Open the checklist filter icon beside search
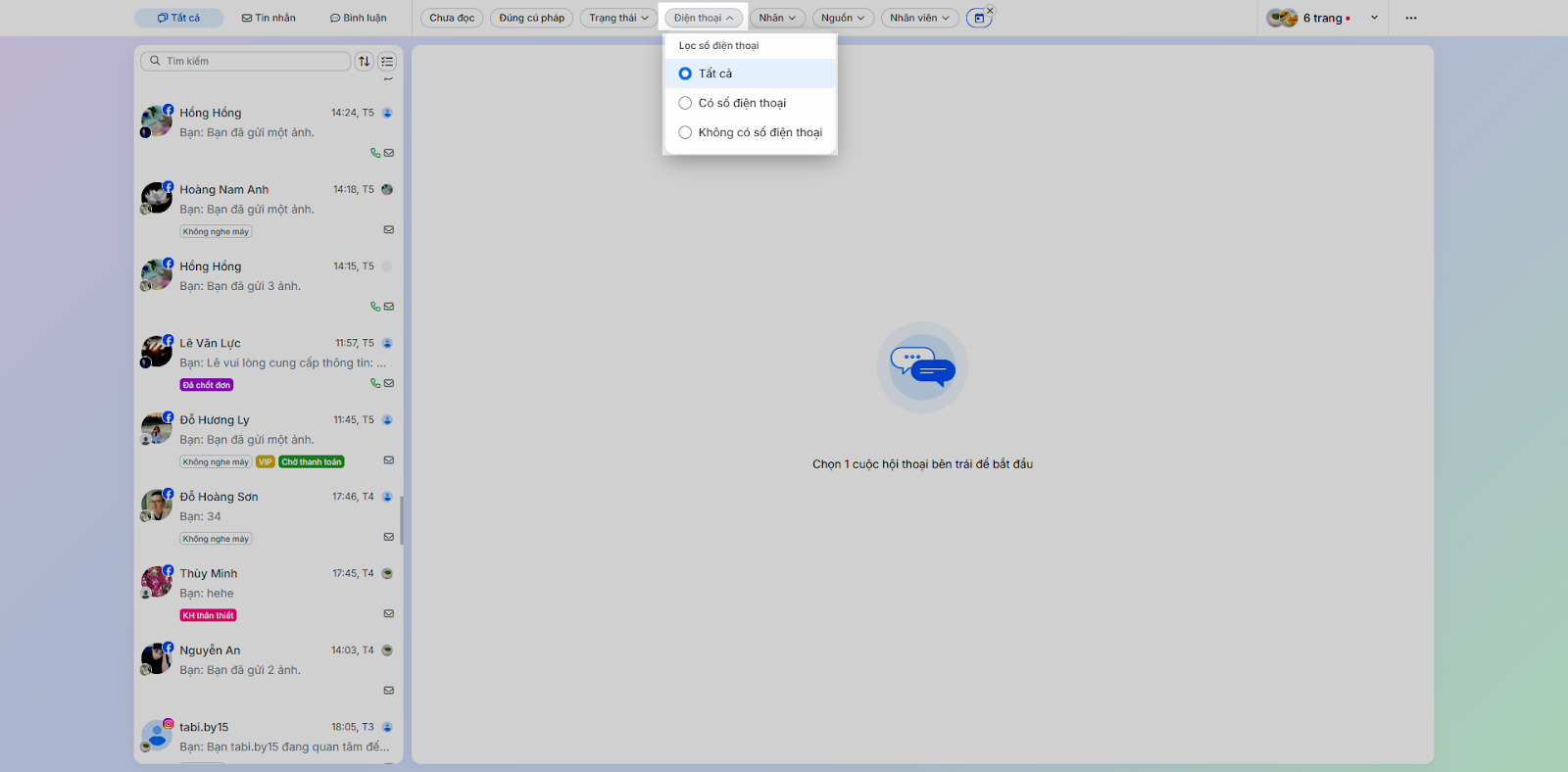The image size is (1568, 772). pos(387,61)
